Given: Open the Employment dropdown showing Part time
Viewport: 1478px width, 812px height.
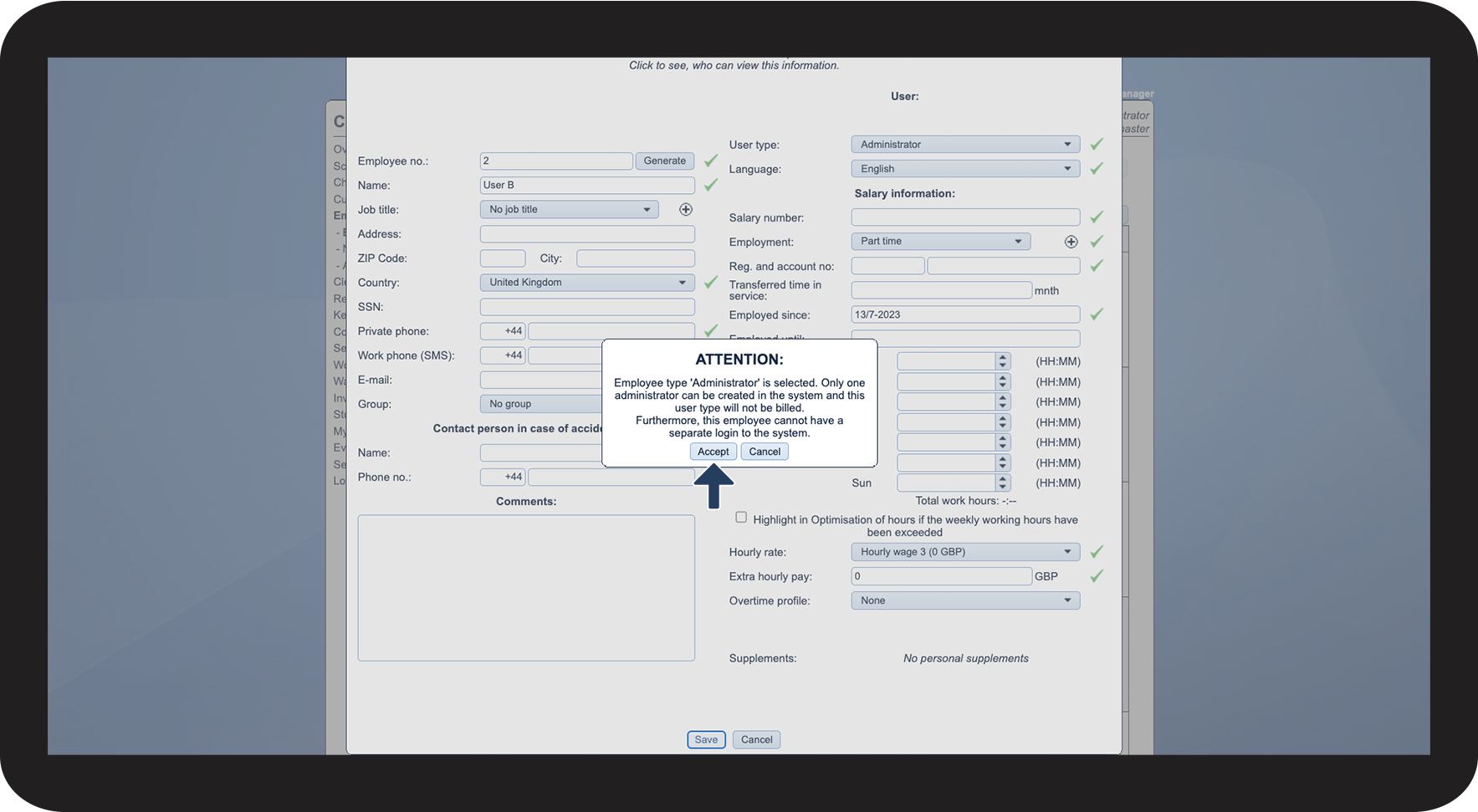Looking at the screenshot, I should click(x=941, y=242).
